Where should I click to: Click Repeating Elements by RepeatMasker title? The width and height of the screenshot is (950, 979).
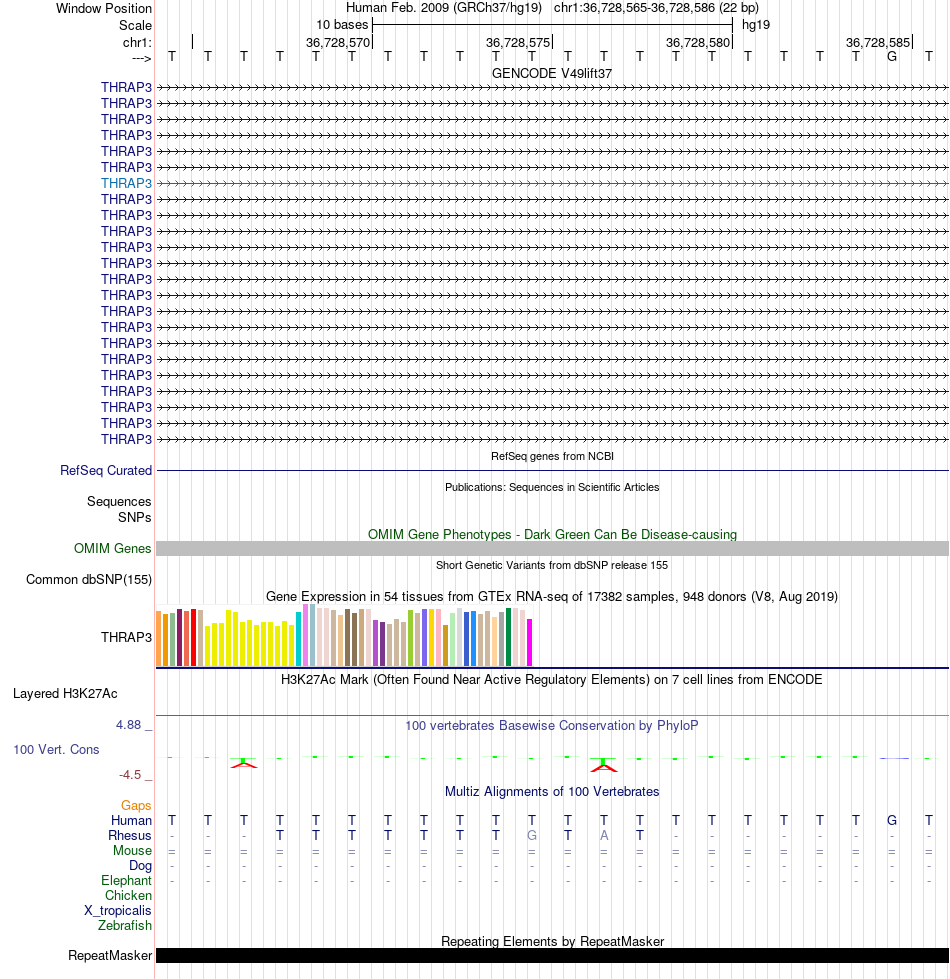(x=552, y=942)
